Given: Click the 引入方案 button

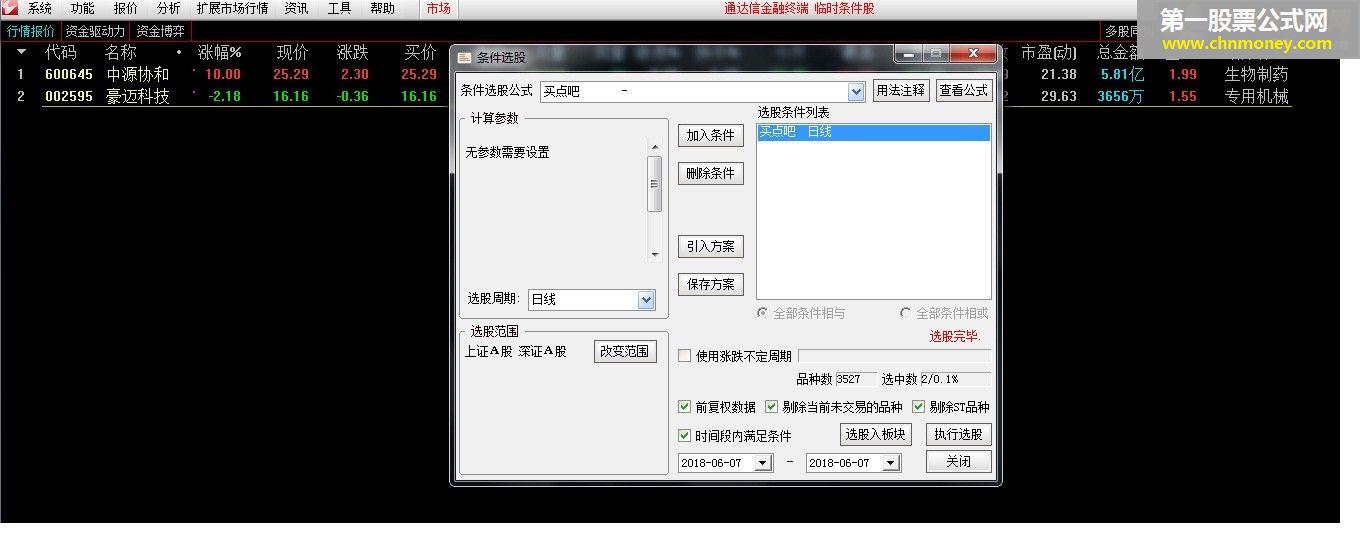Looking at the screenshot, I should 710,246.
